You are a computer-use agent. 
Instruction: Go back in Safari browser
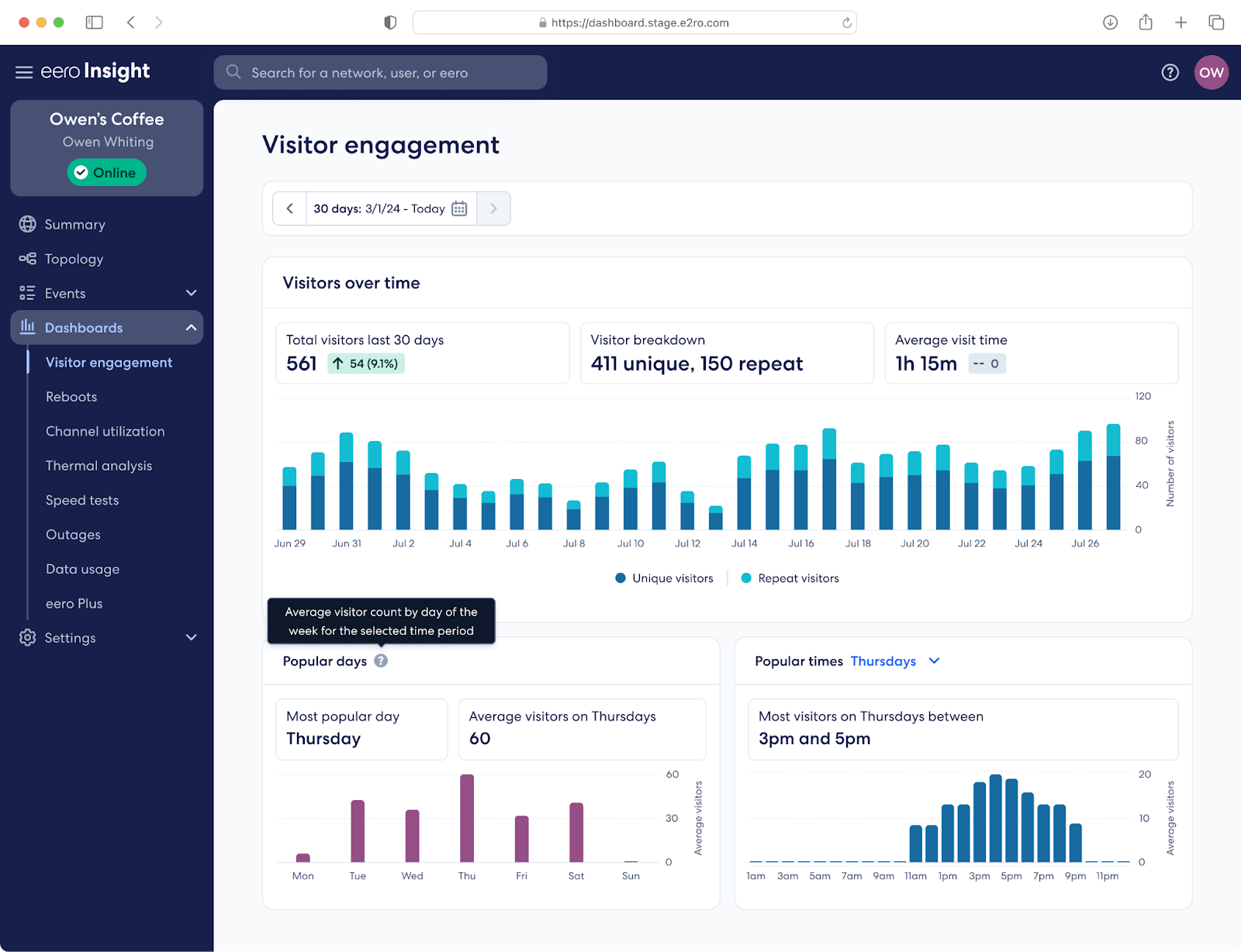131,22
